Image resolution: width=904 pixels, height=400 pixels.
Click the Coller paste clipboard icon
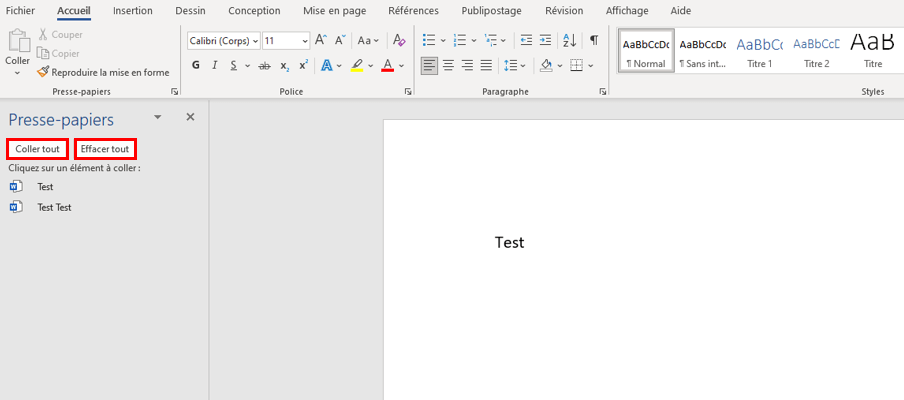click(18, 40)
